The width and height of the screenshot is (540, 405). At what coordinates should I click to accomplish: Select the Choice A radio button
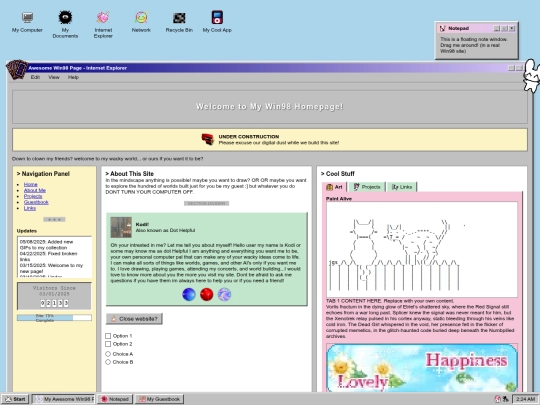(108, 354)
